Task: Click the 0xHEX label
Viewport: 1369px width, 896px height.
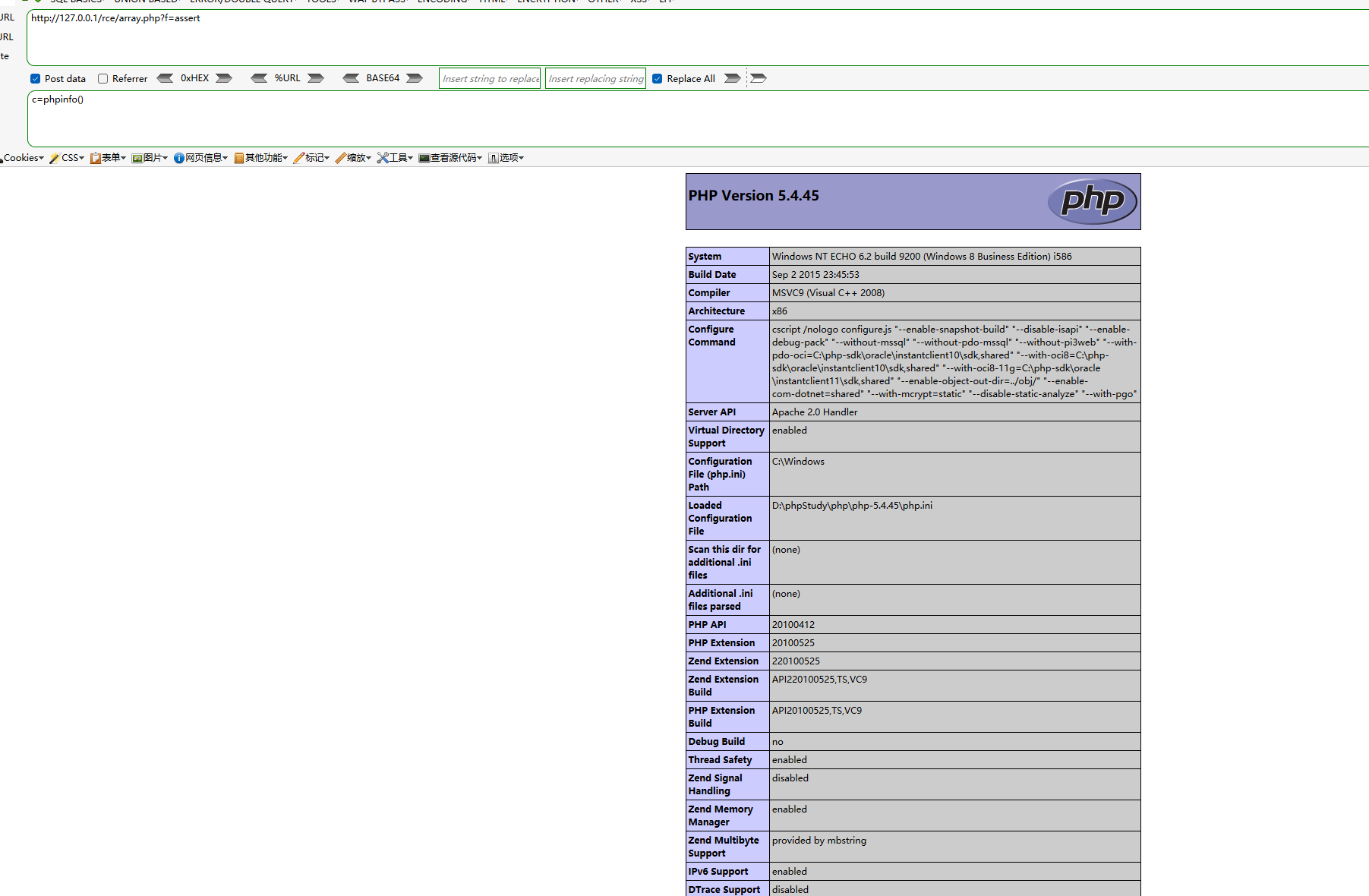Action: 194,78
